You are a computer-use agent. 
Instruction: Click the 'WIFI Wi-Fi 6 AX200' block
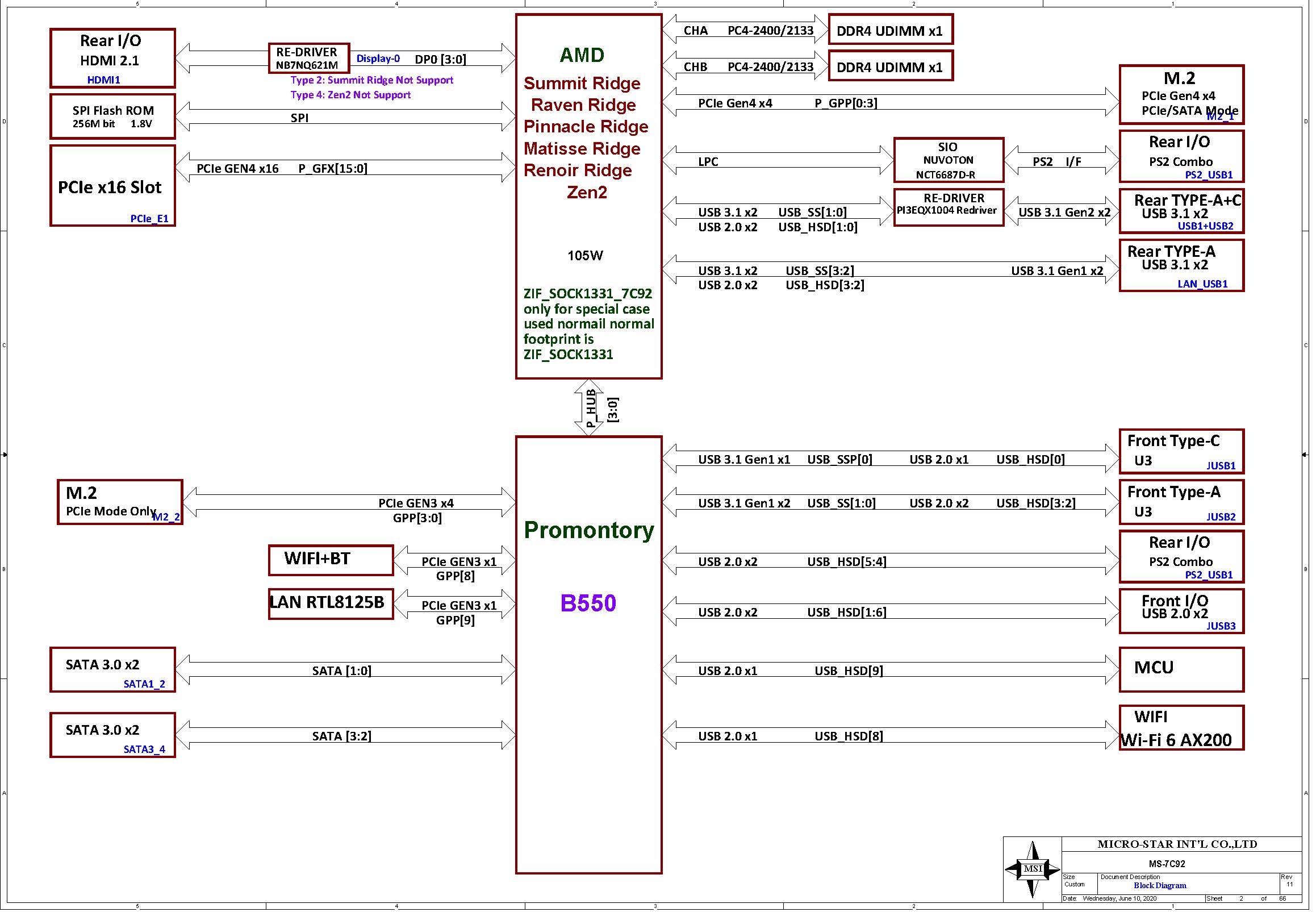click(x=1181, y=728)
